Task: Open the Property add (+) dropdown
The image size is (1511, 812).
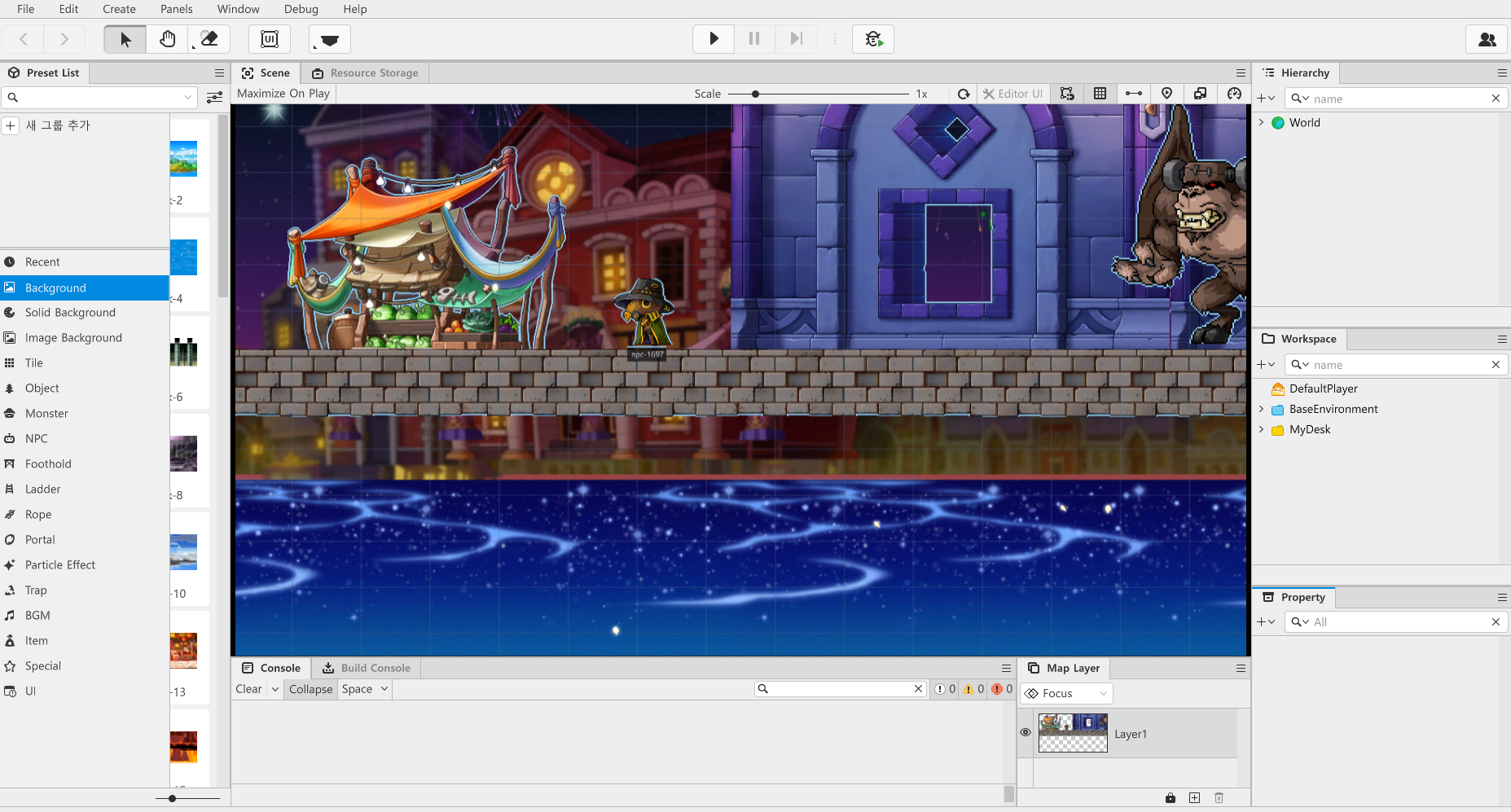Action: (x=1266, y=622)
